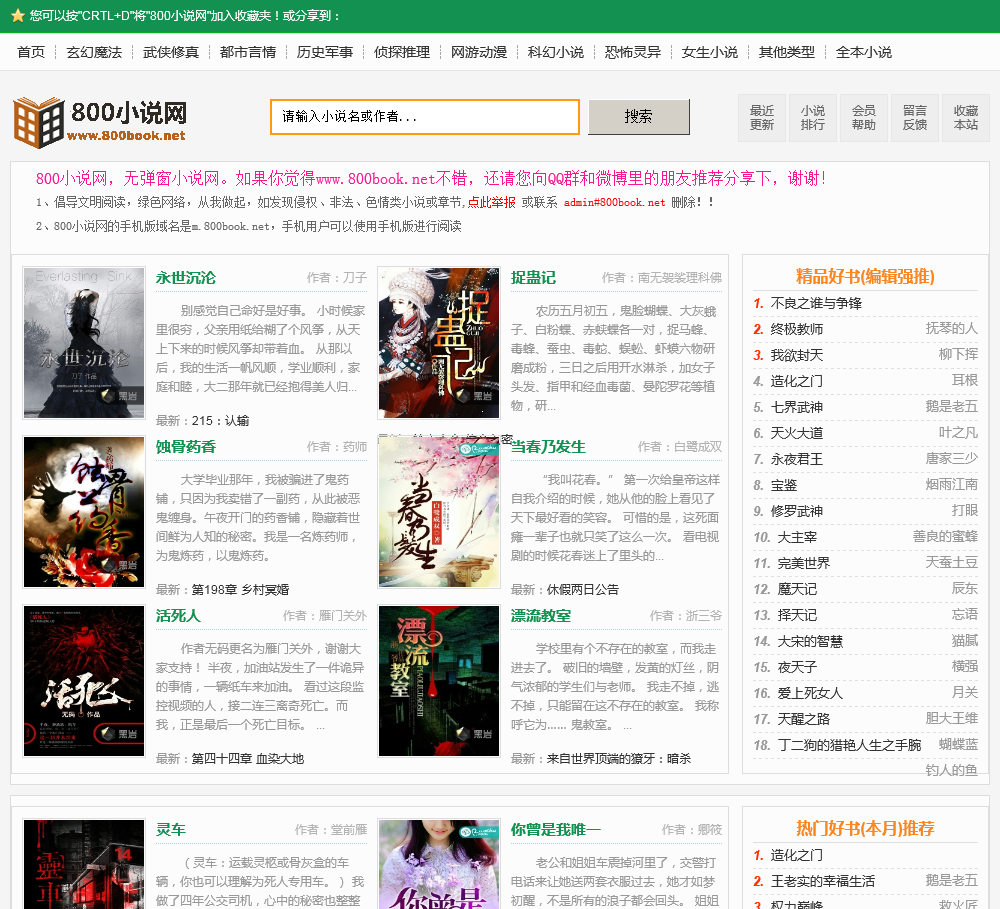Open 永夜君王 in recommended list

coord(797,459)
